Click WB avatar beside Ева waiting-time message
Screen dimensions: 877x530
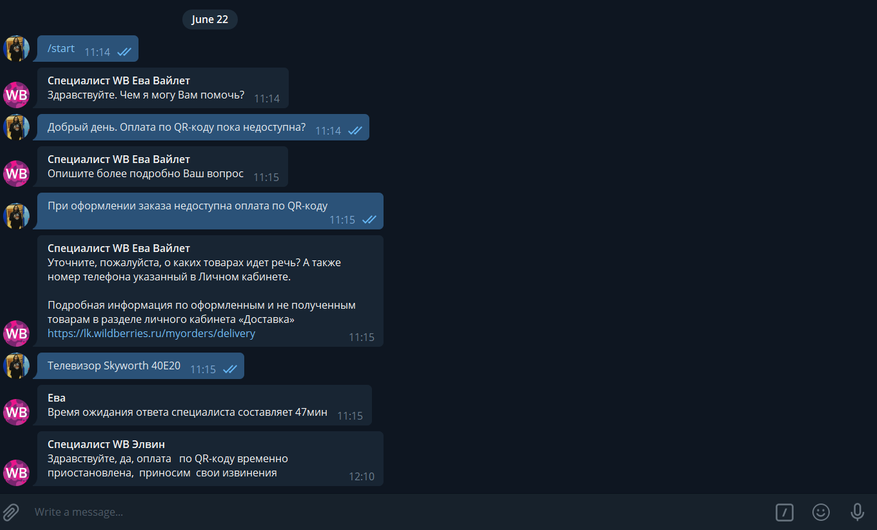tap(16, 412)
